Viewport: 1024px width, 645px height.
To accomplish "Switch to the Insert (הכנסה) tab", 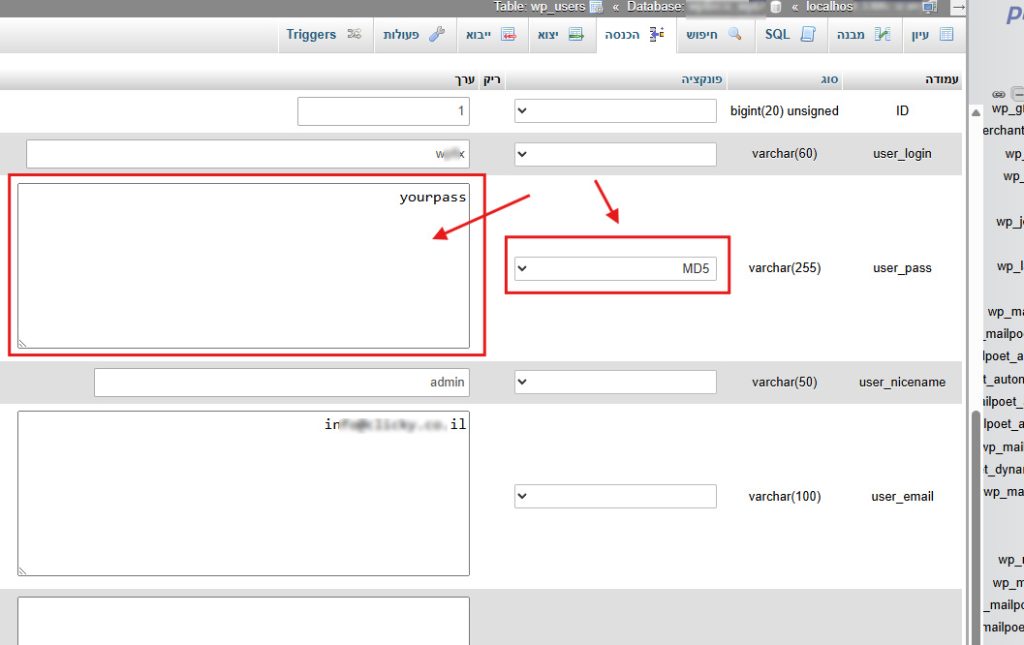I will point(635,35).
